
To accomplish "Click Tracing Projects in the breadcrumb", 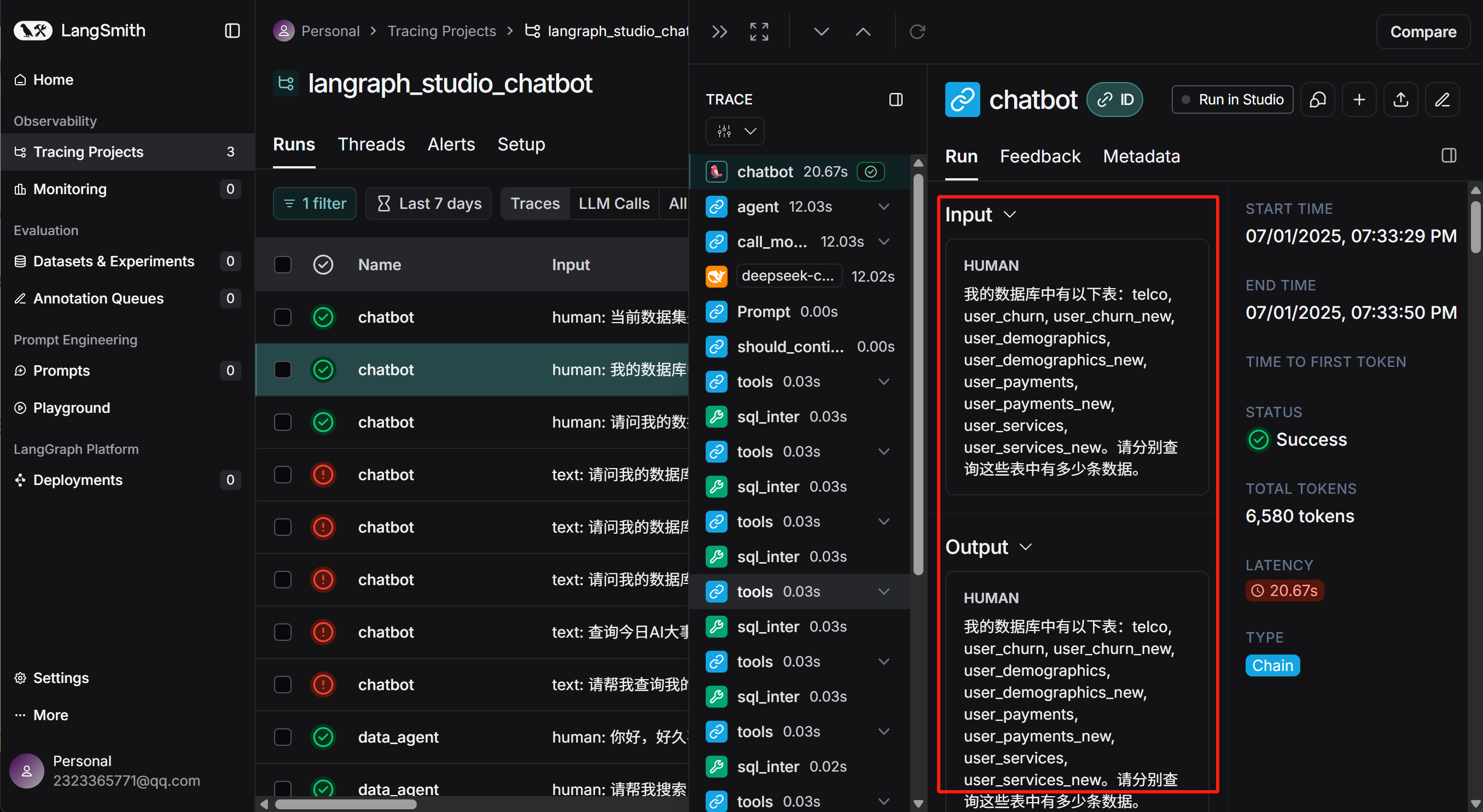I will (441, 31).
